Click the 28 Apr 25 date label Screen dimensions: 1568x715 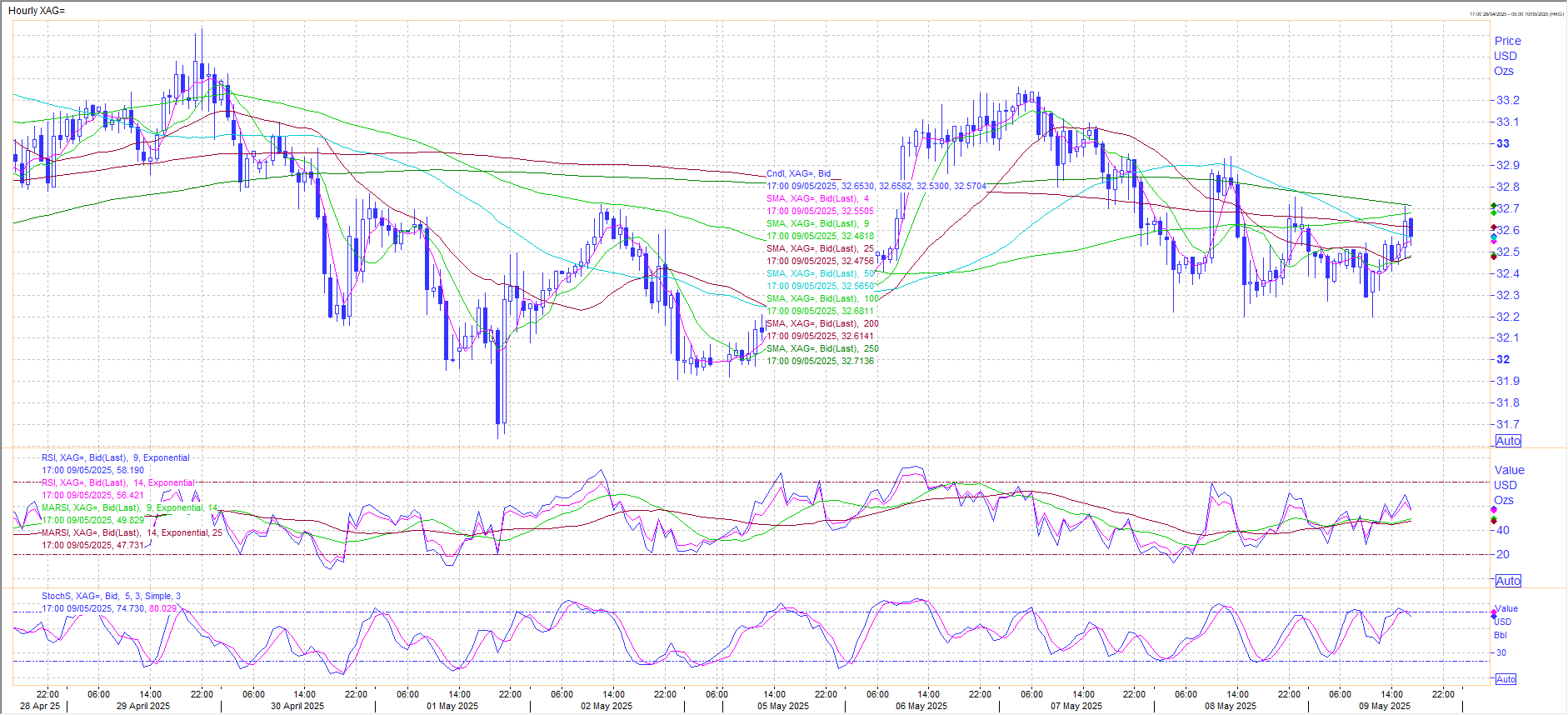tap(40, 706)
